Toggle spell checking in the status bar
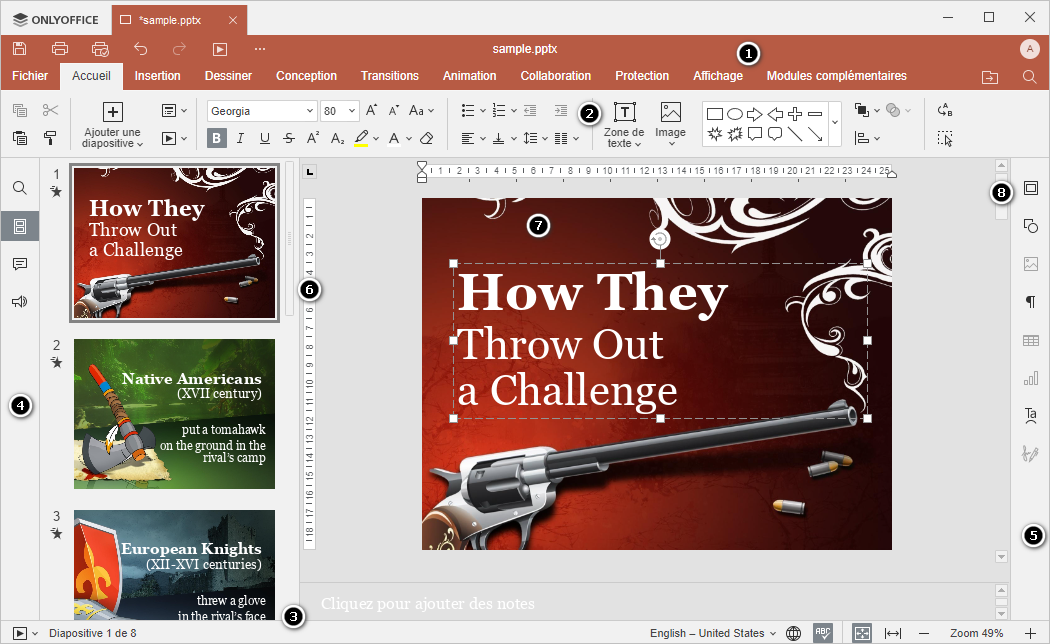Image resolution: width=1050 pixels, height=644 pixels. [823, 633]
